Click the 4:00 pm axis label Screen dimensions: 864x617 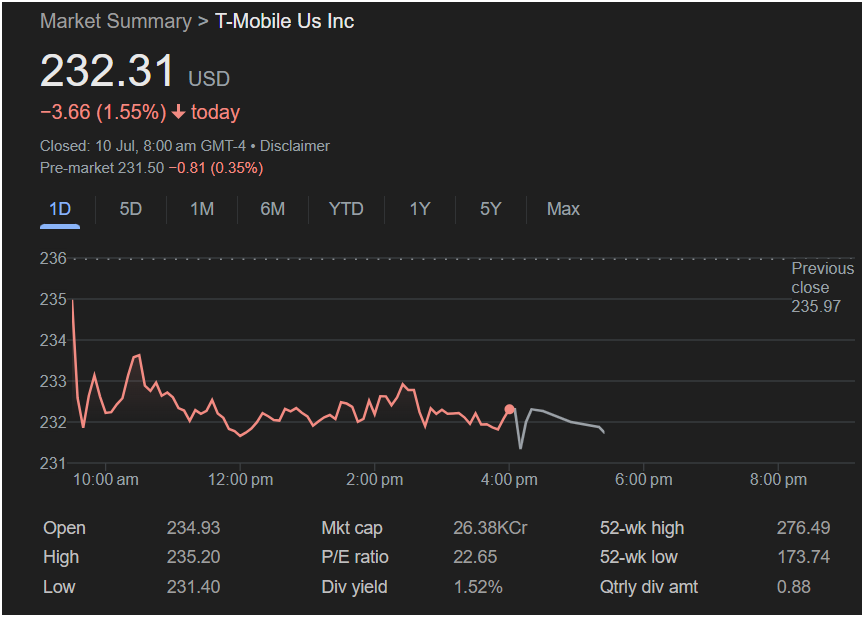click(509, 480)
